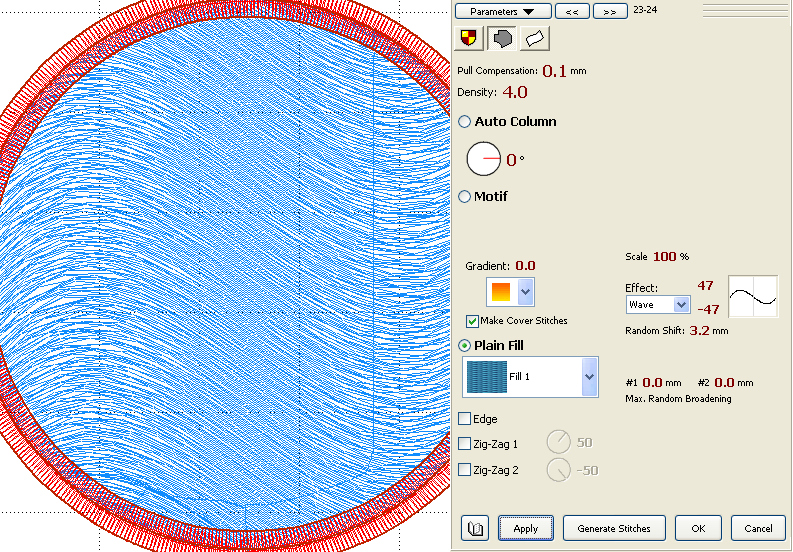This screenshot has height=552, width=793.
Task: Edit the Random Shift value 3.2
Action: 699,330
